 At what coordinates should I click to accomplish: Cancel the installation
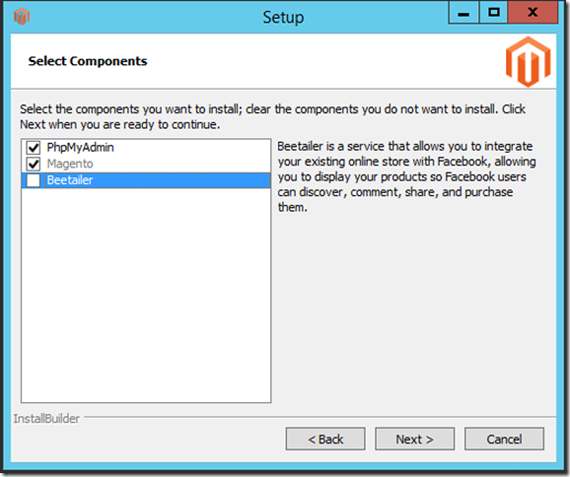coord(504,439)
